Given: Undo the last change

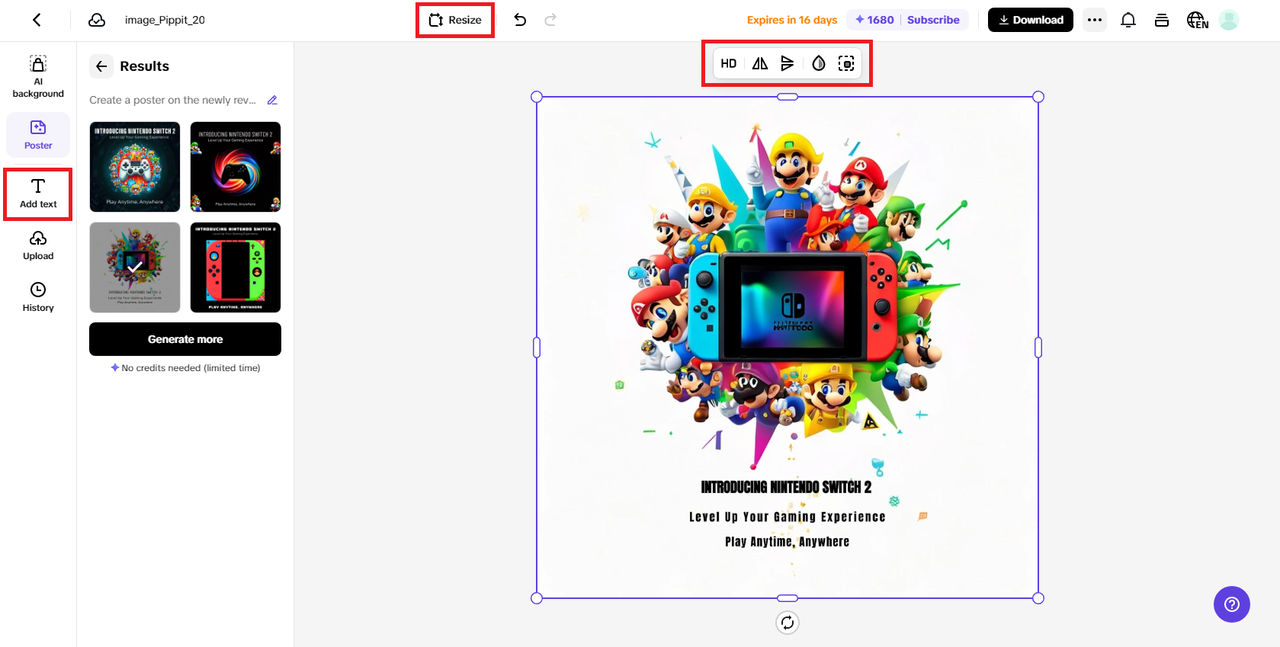Looking at the screenshot, I should pyautogui.click(x=519, y=19).
